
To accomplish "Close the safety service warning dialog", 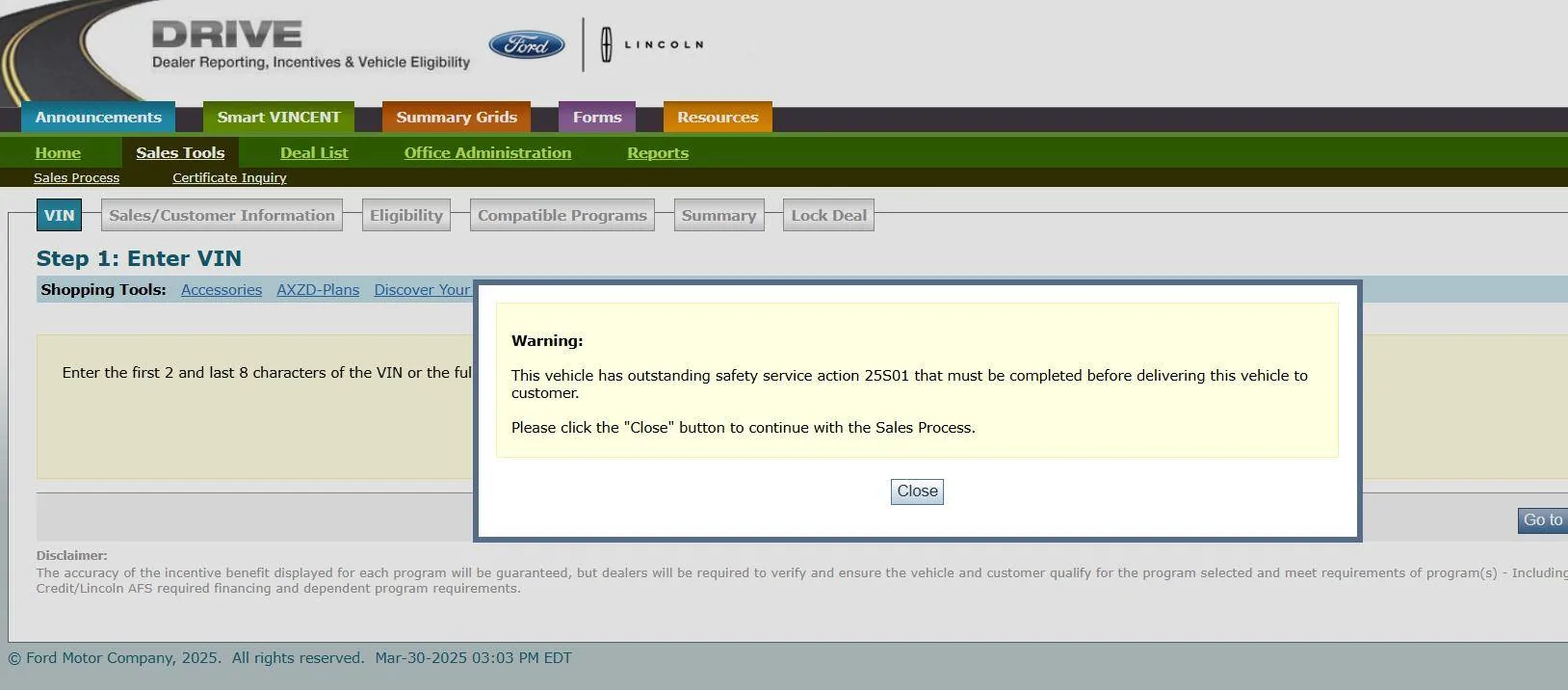I will tap(917, 491).
